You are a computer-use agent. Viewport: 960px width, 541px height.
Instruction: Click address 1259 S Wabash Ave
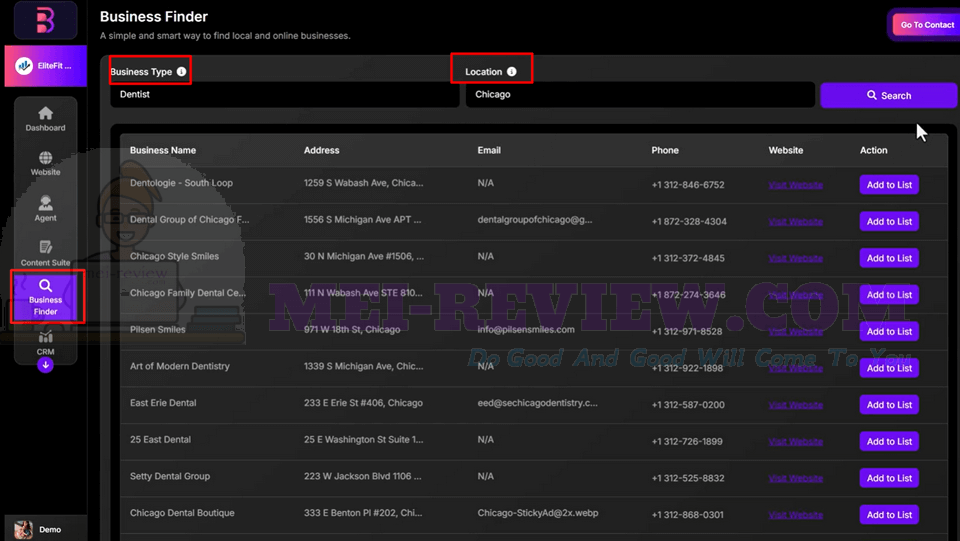click(364, 183)
